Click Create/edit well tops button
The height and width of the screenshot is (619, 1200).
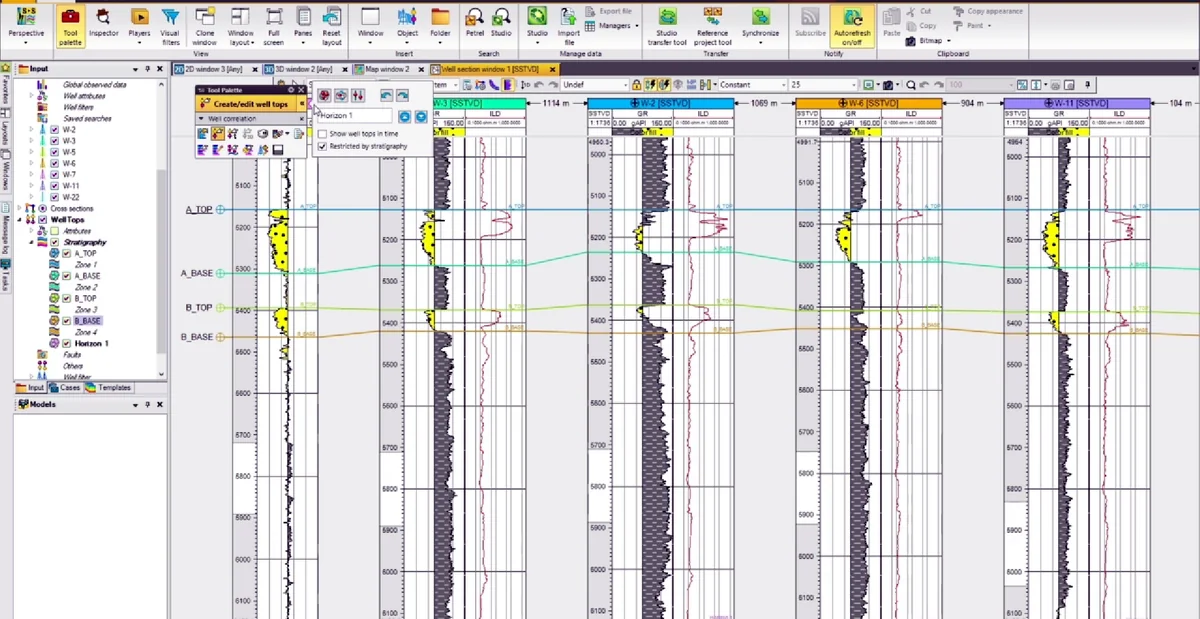point(244,104)
